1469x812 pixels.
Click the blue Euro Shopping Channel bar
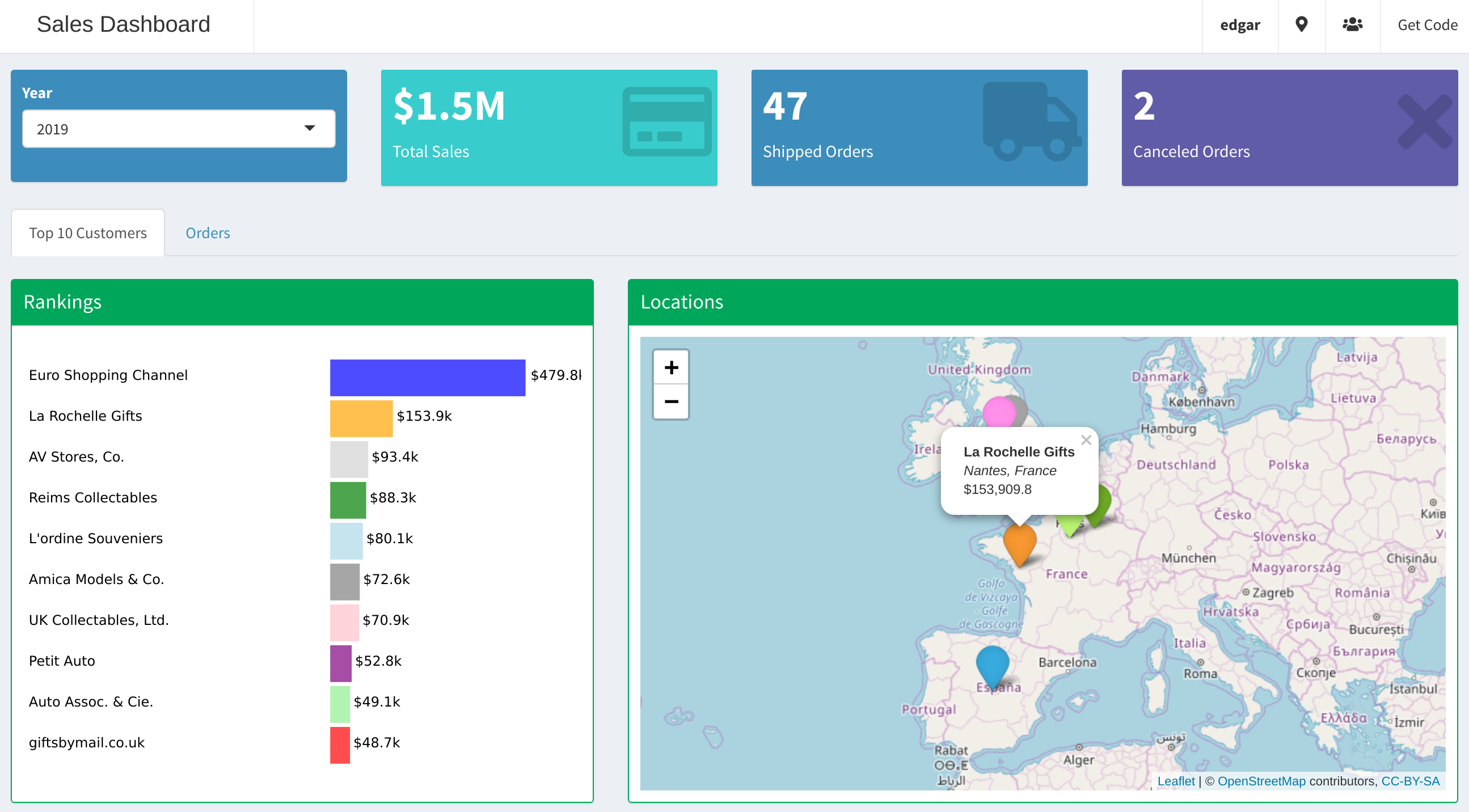(x=427, y=378)
